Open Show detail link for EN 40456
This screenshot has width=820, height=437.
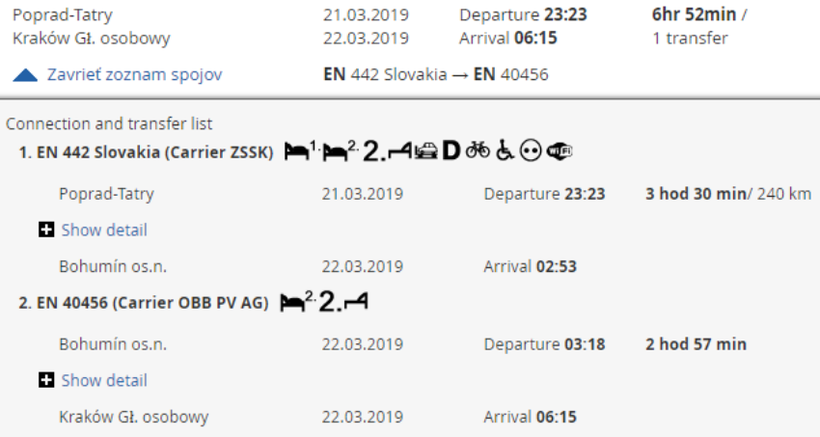coord(104,381)
